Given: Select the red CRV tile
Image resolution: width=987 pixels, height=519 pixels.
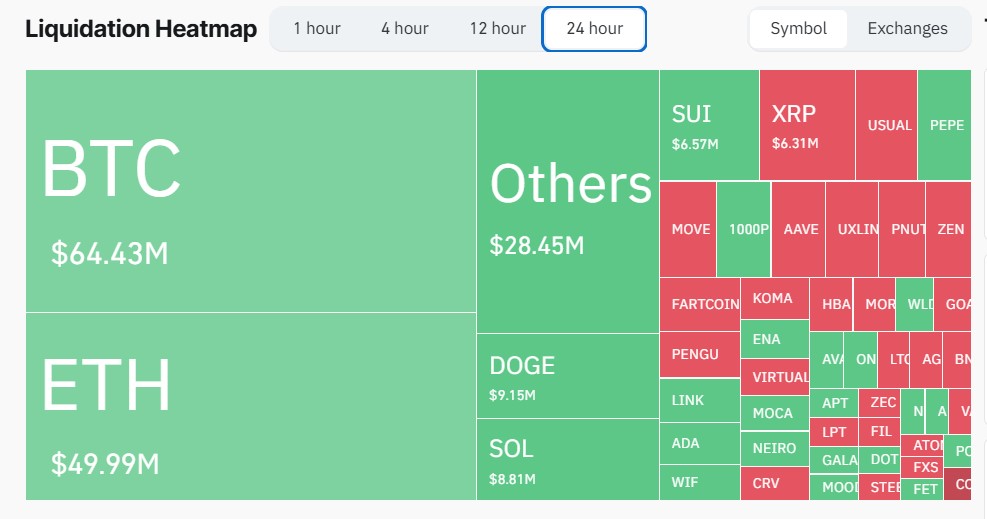Looking at the screenshot, I should (x=775, y=483).
